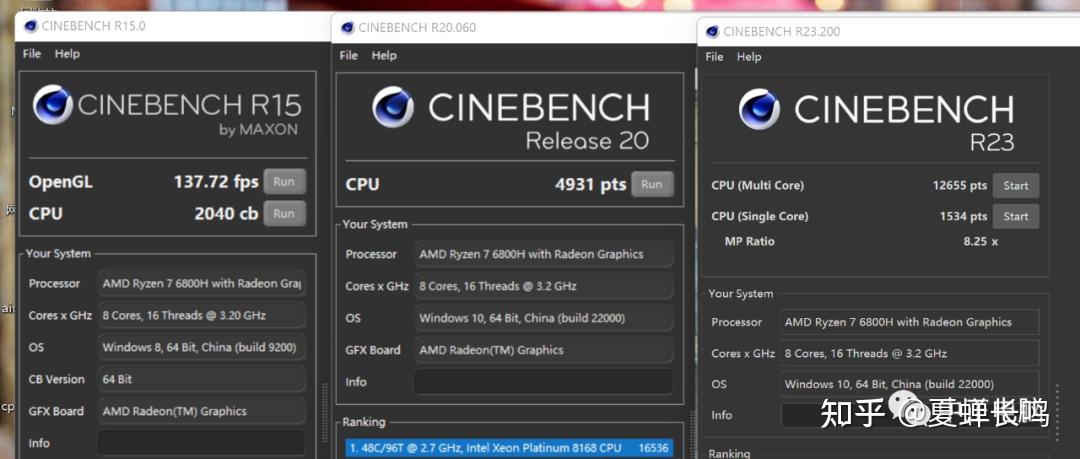Screen dimensions: 1080x459
Task: Click the Info field in Cinebench R20
Action: point(543,382)
